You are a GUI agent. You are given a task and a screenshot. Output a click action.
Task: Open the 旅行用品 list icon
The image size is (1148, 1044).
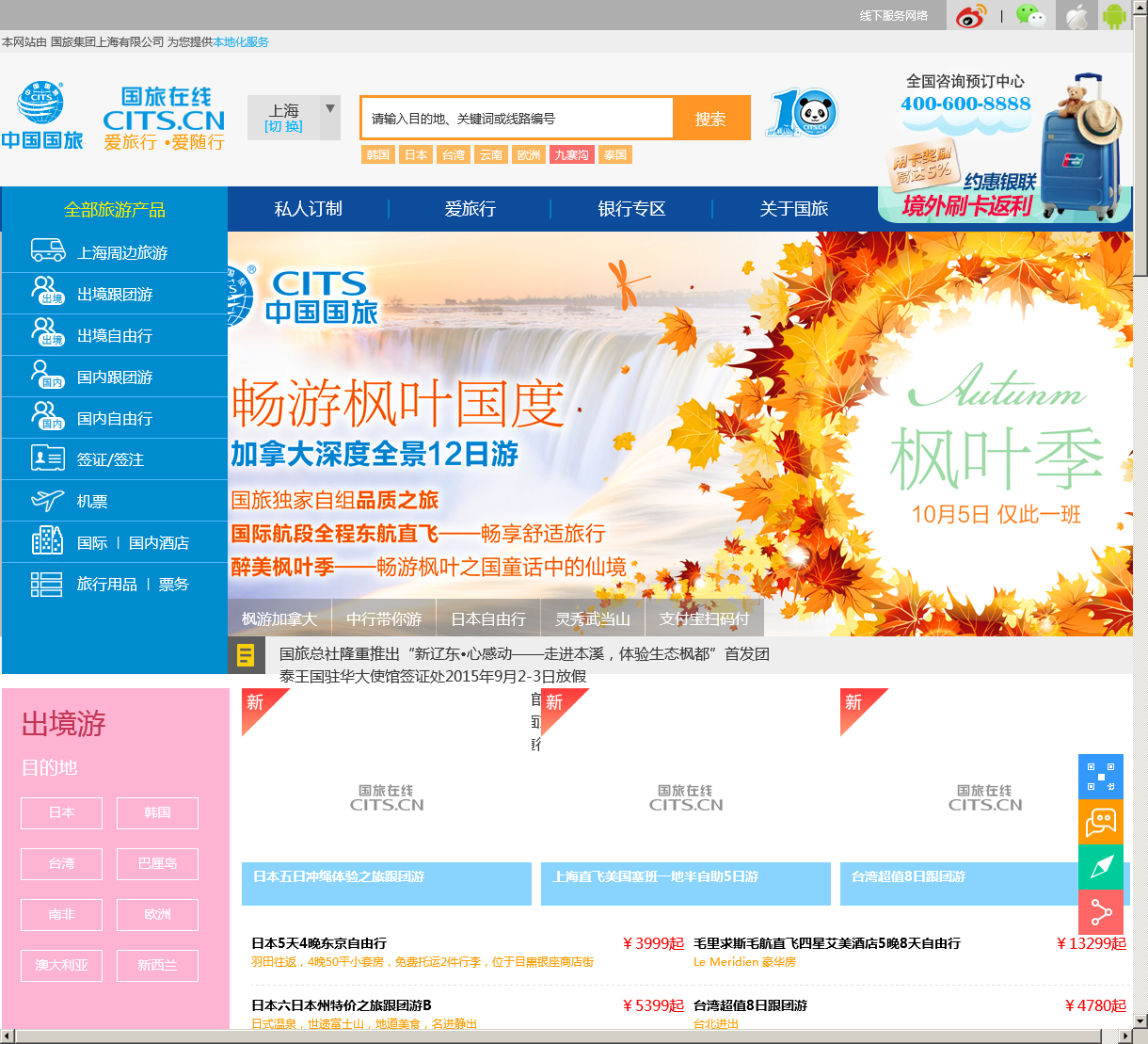[x=47, y=584]
